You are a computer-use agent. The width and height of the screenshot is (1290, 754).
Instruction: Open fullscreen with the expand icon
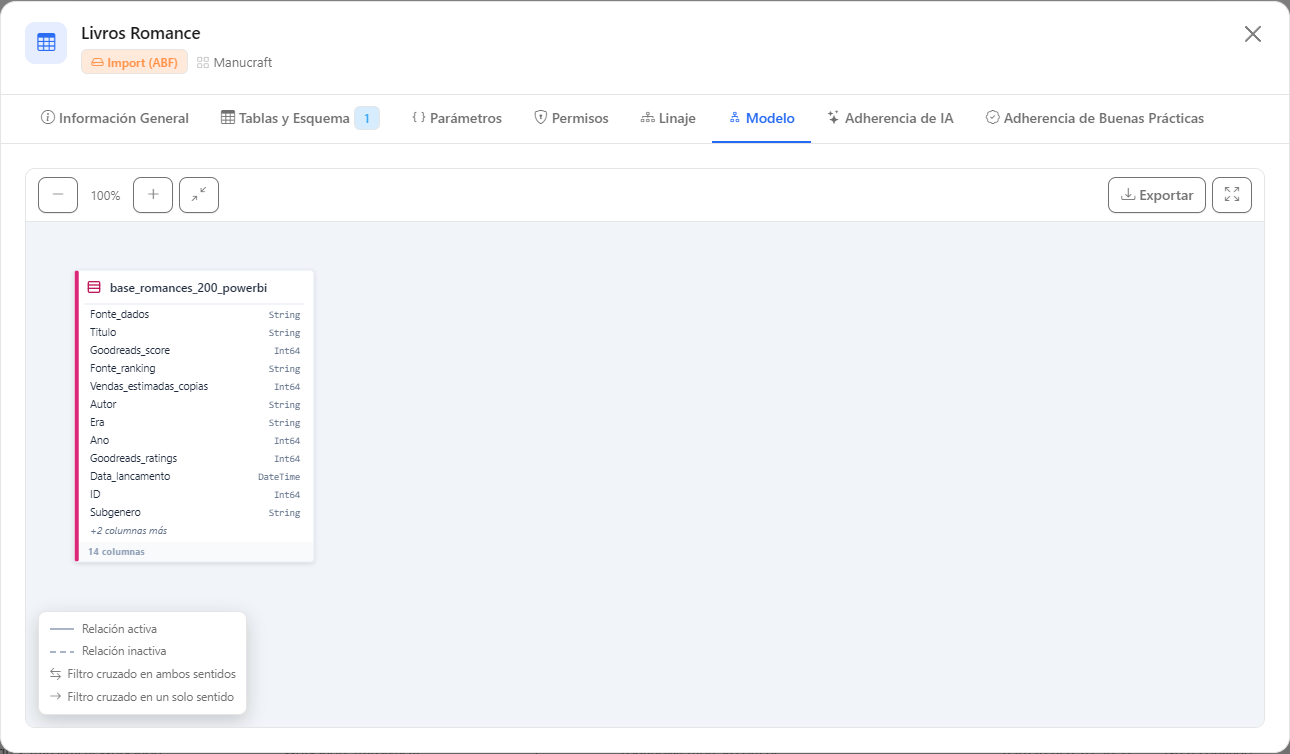(1232, 195)
